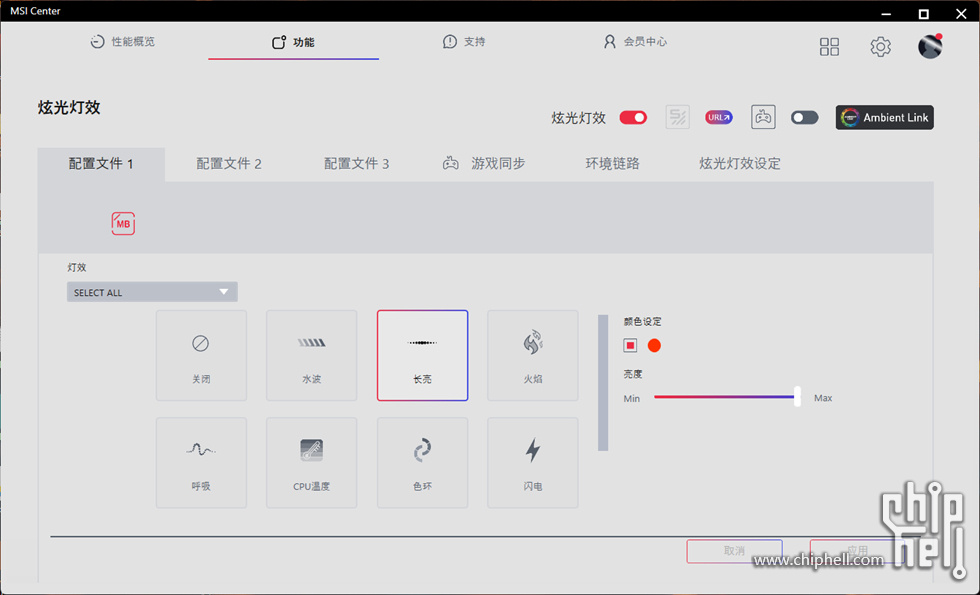Pick the CPU温度 lighting effect

pos(311,462)
